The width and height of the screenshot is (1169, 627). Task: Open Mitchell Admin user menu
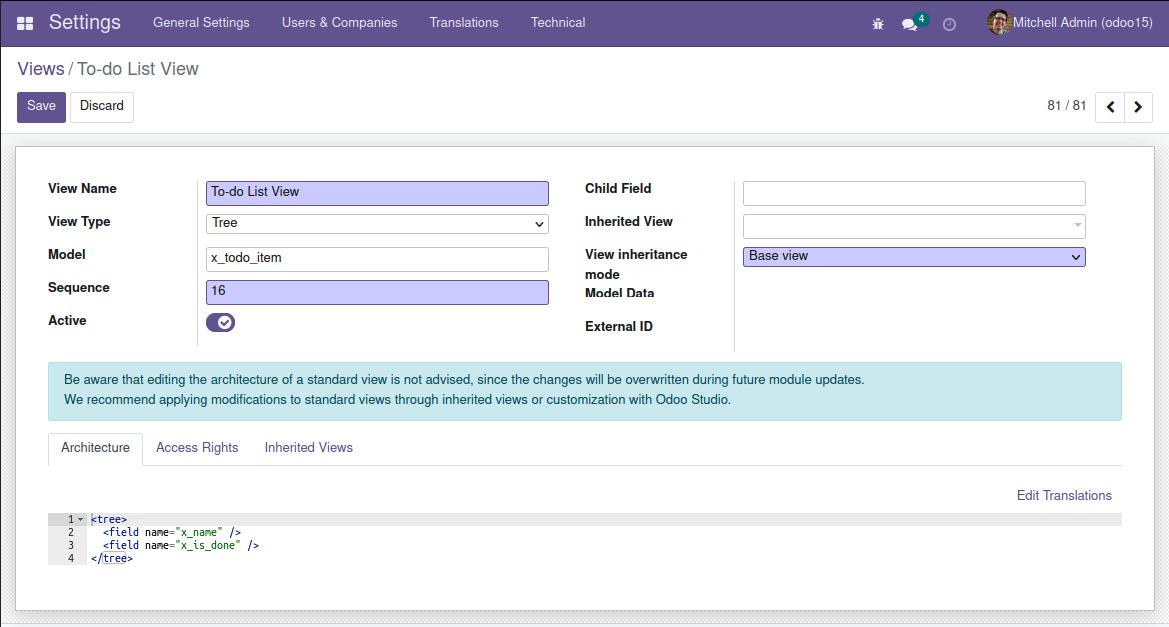click(x=1071, y=22)
